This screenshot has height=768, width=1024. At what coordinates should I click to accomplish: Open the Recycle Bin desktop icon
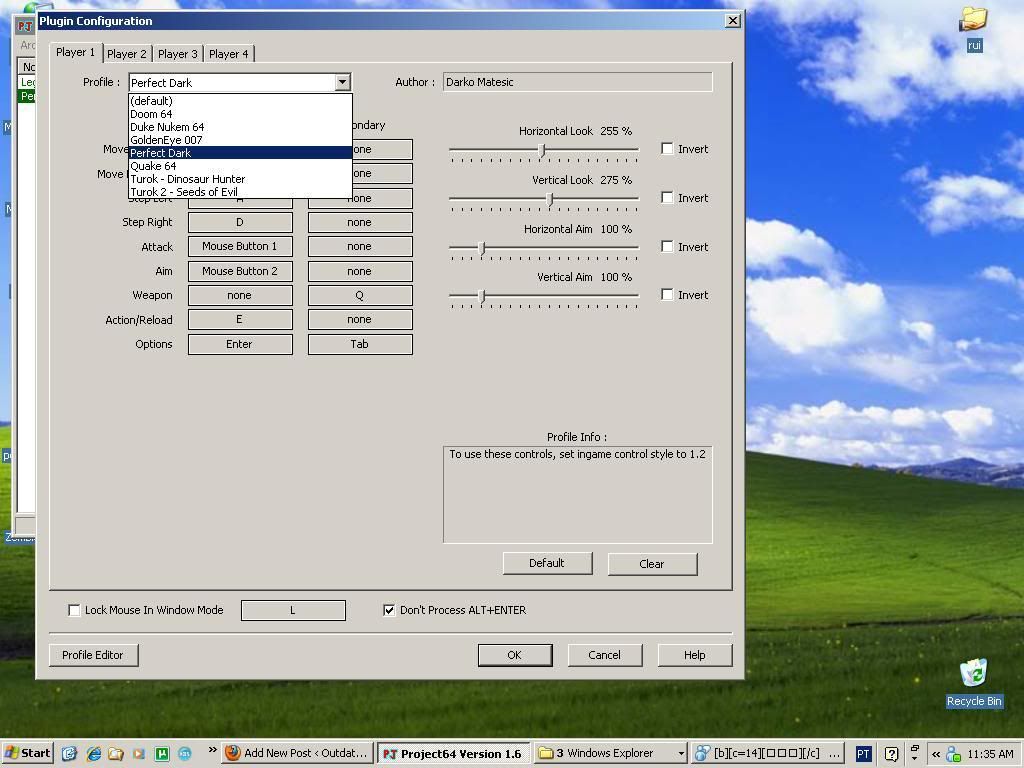click(973, 673)
